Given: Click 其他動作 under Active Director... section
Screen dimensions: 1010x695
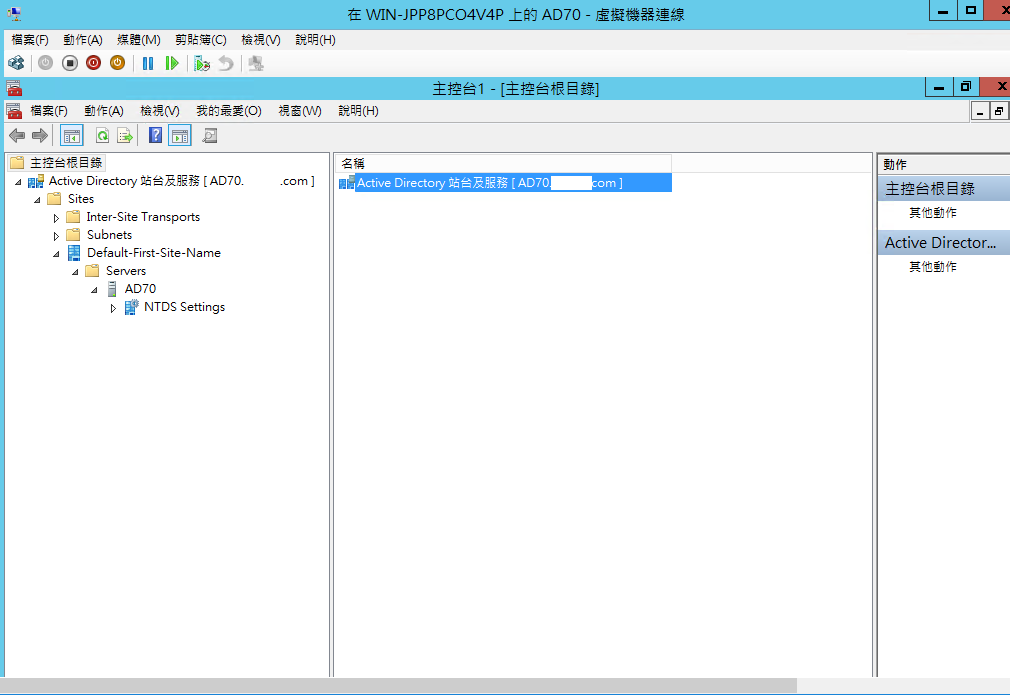Looking at the screenshot, I should [x=933, y=267].
